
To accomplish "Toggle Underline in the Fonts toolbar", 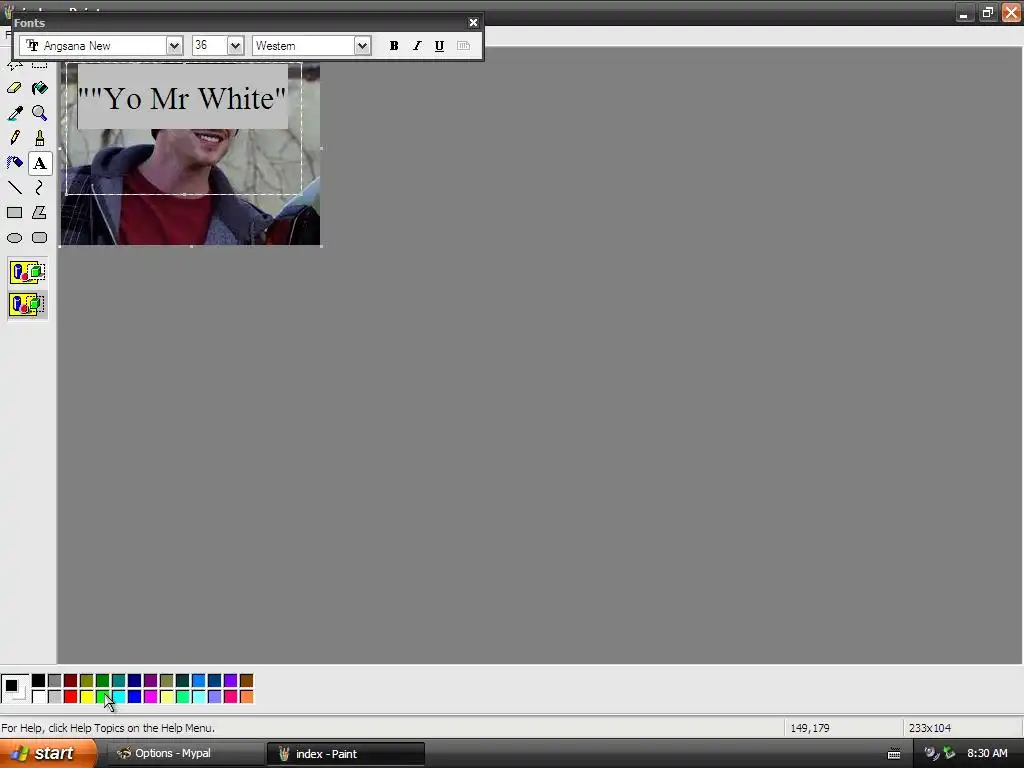I will click(440, 46).
